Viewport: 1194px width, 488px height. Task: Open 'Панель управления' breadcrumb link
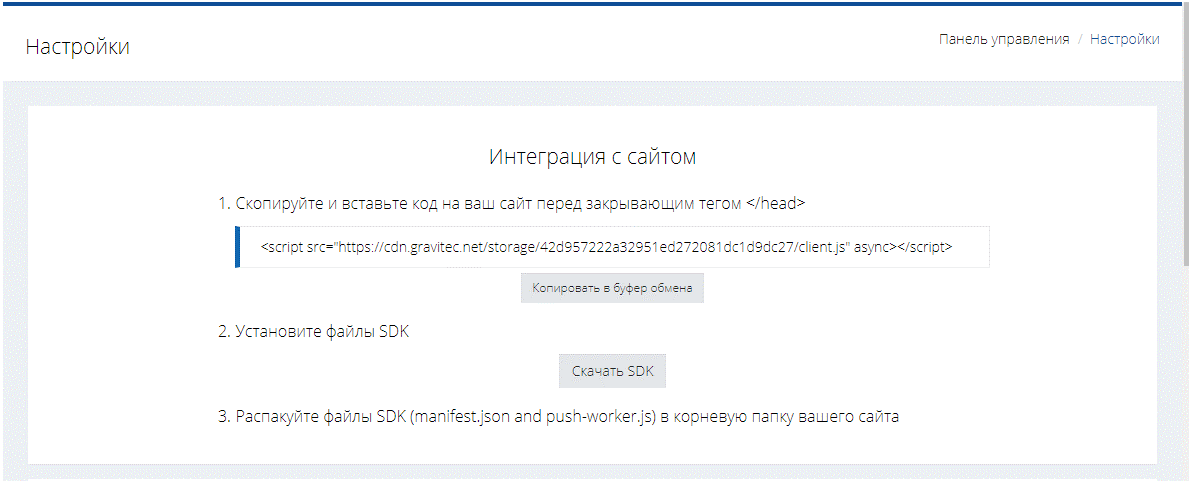[x=1004, y=39]
